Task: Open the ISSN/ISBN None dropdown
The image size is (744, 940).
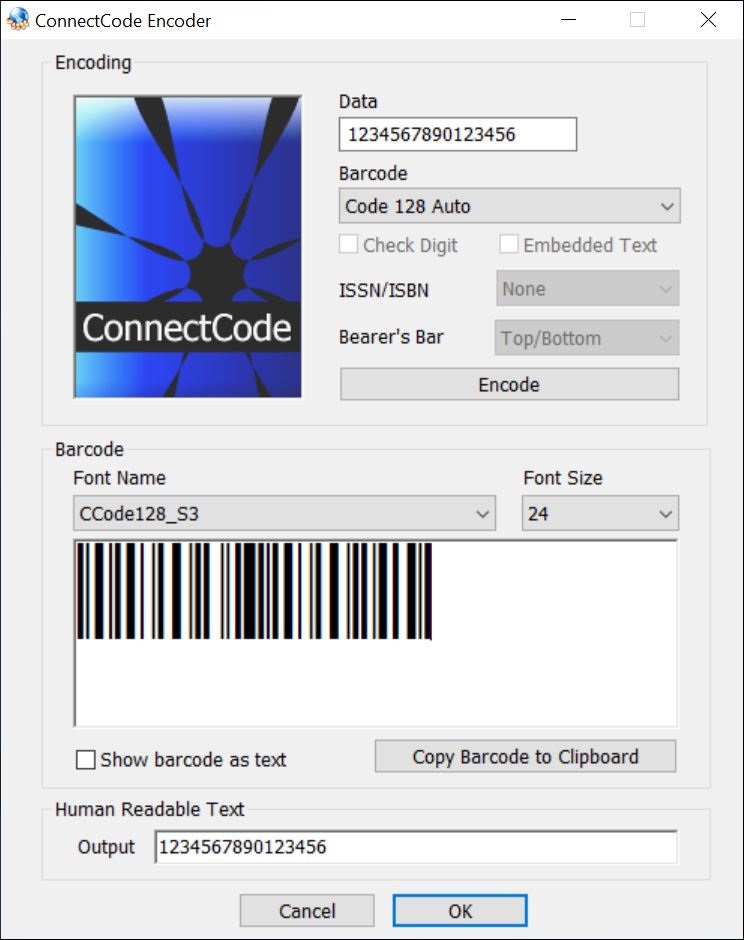Action: click(587, 289)
